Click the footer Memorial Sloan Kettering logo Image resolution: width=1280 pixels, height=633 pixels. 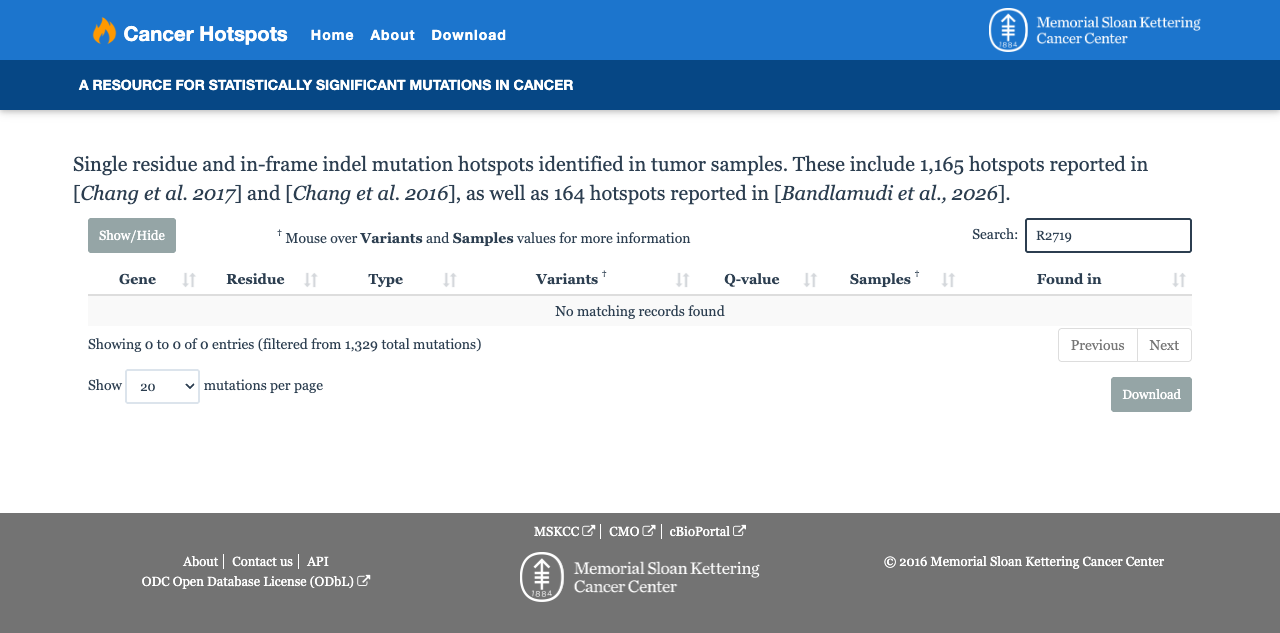[x=640, y=577]
